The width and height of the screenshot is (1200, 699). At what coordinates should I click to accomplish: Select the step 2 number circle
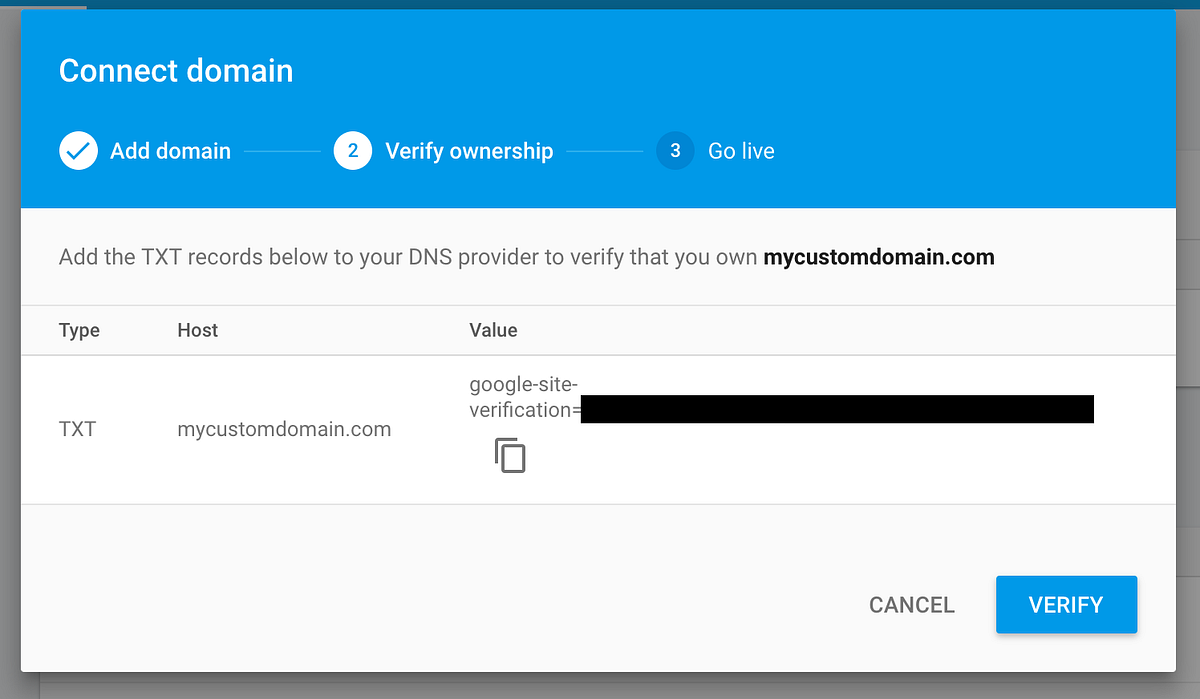point(353,151)
